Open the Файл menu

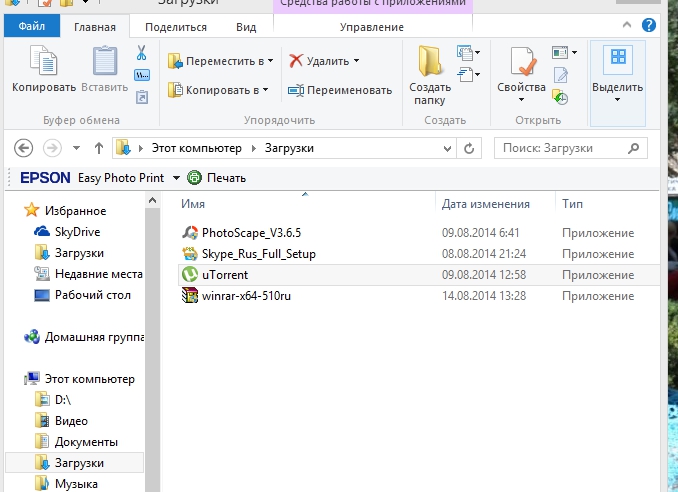[31, 27]
